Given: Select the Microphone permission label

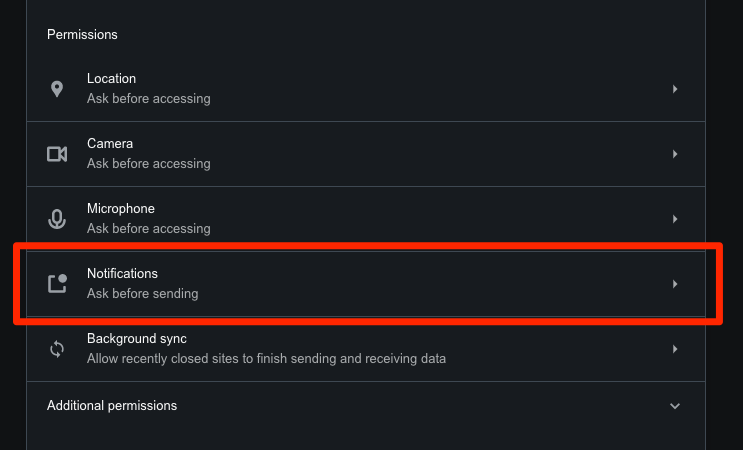Looking at the screenshot, I should pyautogui.click(x=121, y=209).
